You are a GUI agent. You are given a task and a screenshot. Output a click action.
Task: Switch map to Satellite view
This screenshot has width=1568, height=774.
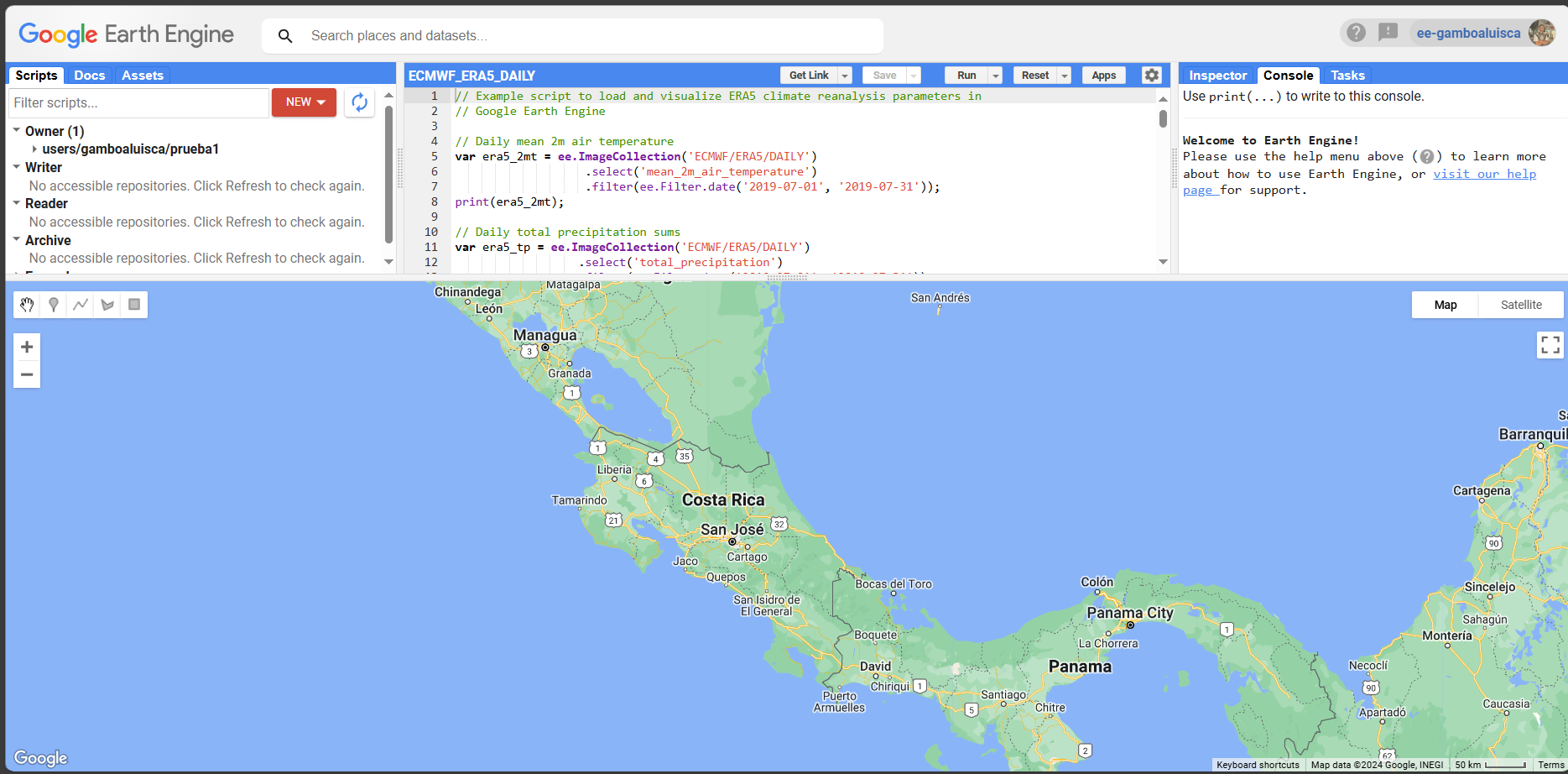point(1521,305)
